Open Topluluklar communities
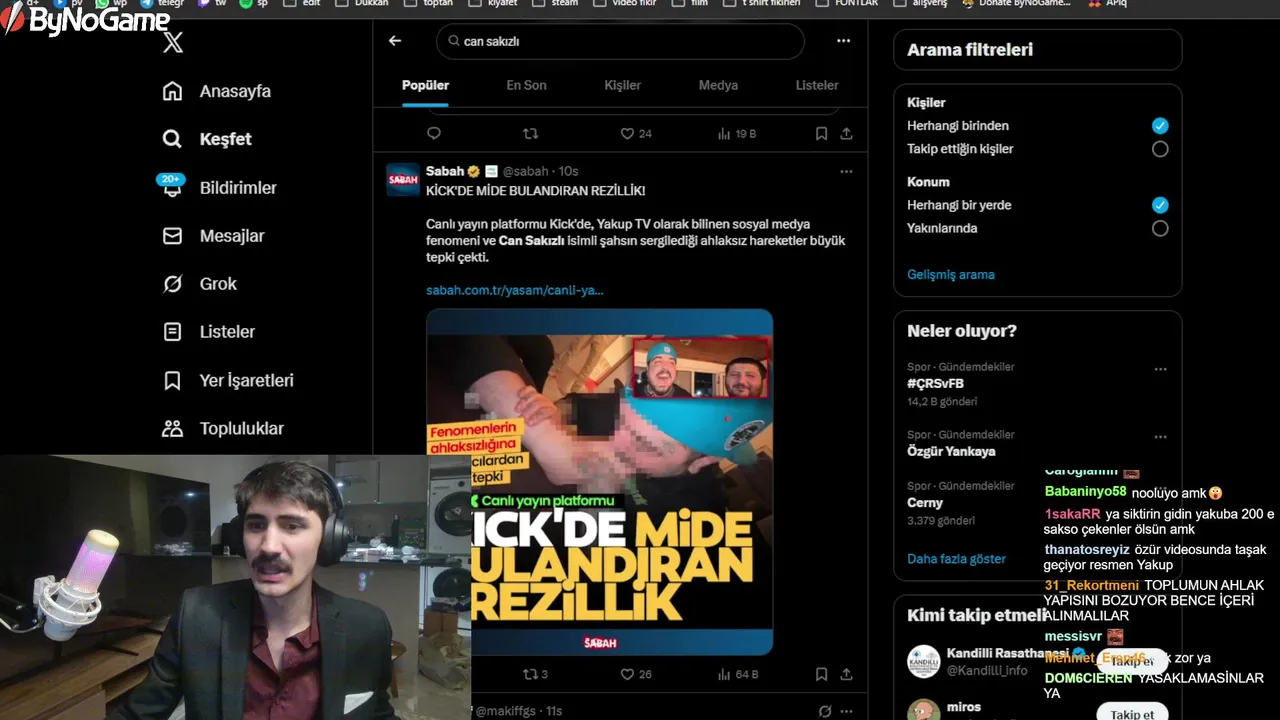Image resolution: width=1280 pixels, height=720 pixels. [242, 428]
